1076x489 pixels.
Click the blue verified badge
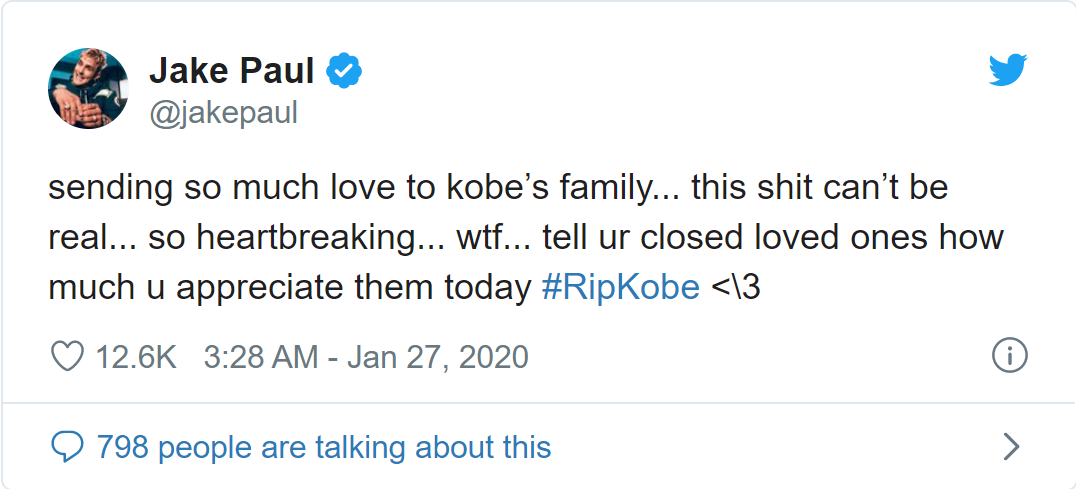(x=343, y=71)
